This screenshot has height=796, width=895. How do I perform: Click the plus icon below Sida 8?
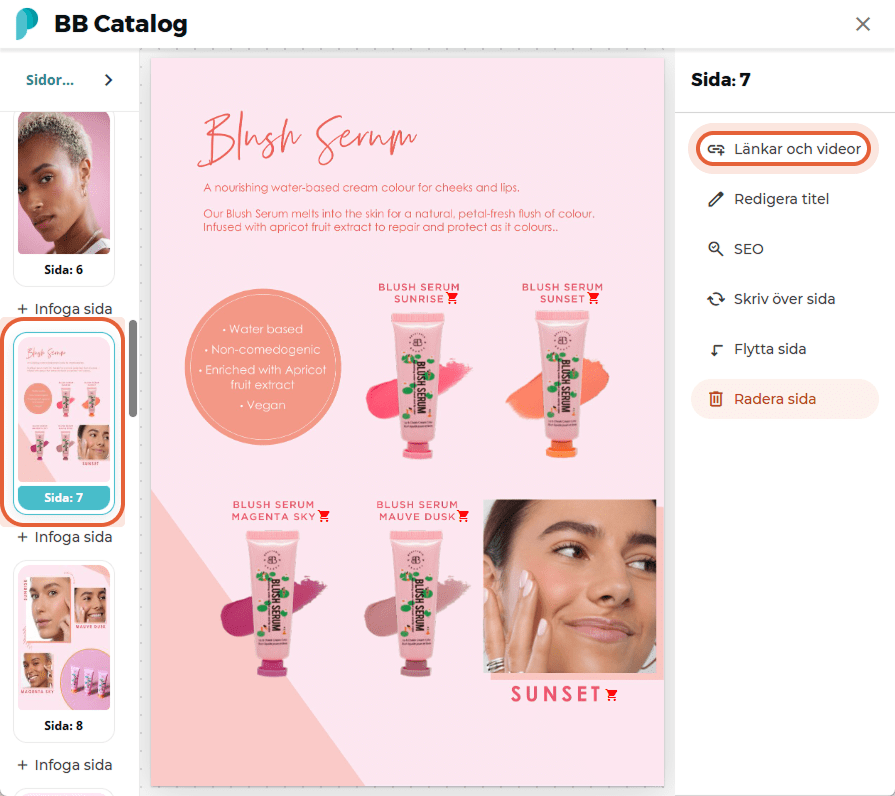[22, 765]
